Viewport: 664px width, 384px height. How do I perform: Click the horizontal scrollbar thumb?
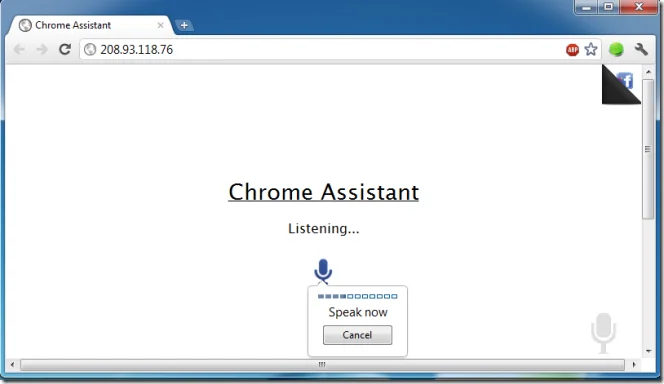click(x=322, y=365)
